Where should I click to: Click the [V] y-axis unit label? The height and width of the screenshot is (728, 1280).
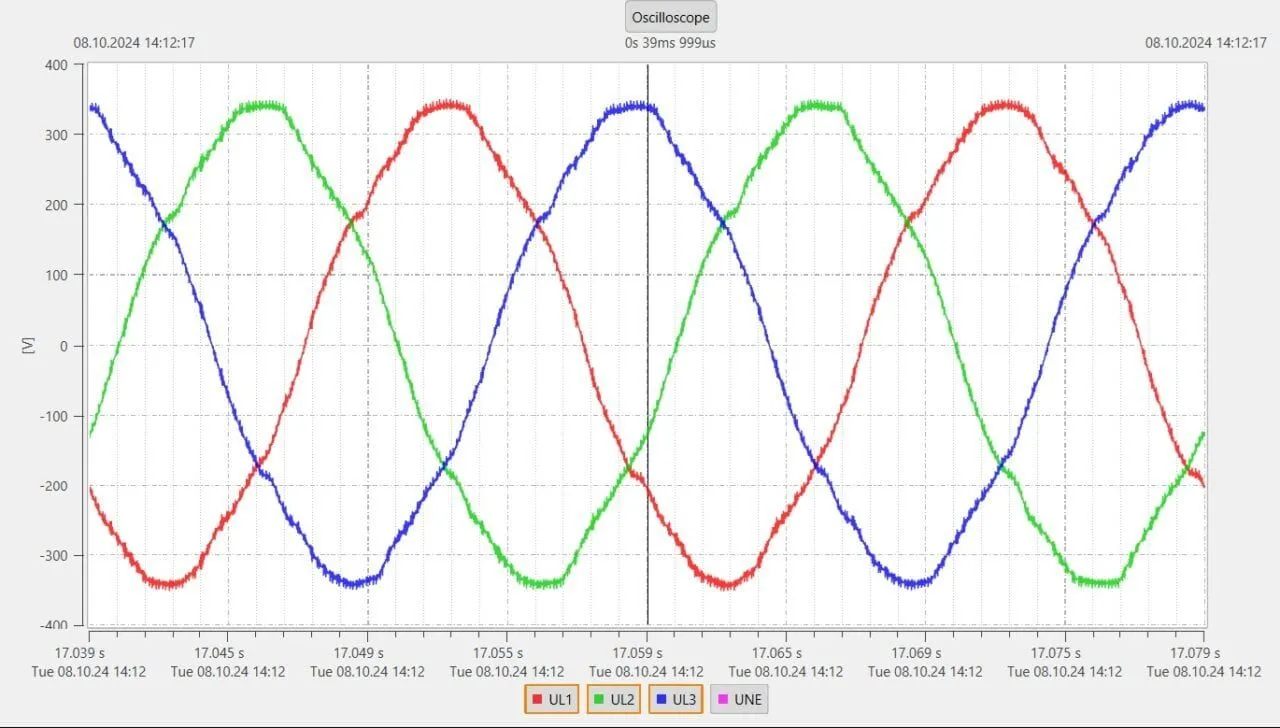pos(27,345)
